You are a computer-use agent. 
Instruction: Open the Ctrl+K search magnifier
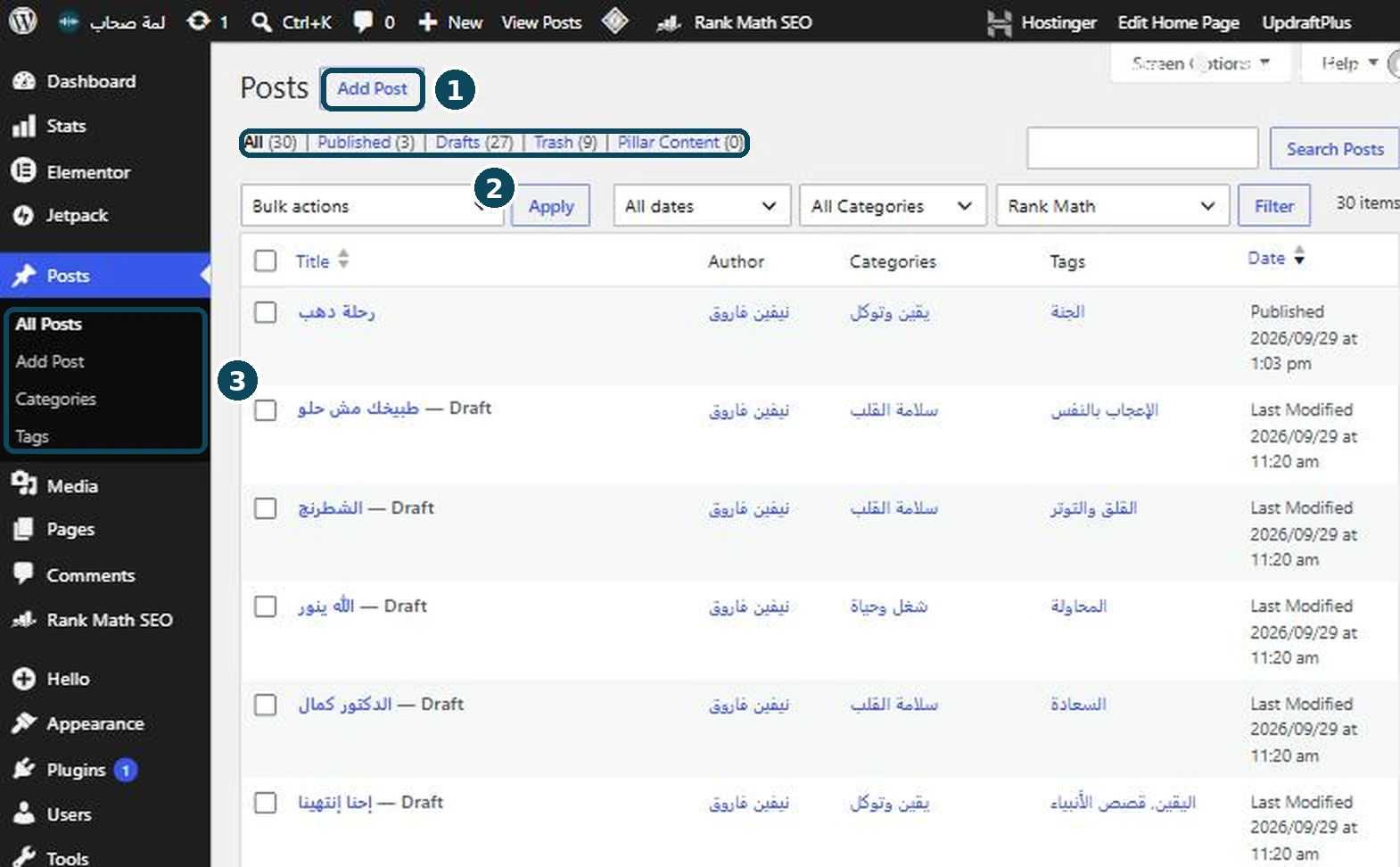261,21
